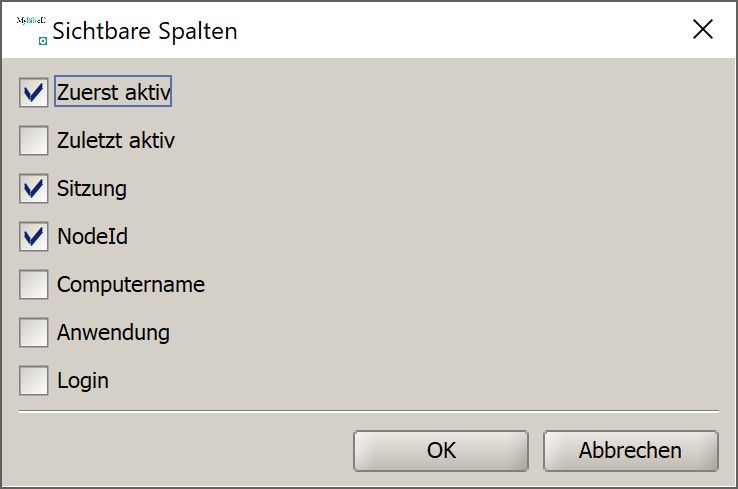Close the Sichtbare Spalten dialog with X

(703, 29)
